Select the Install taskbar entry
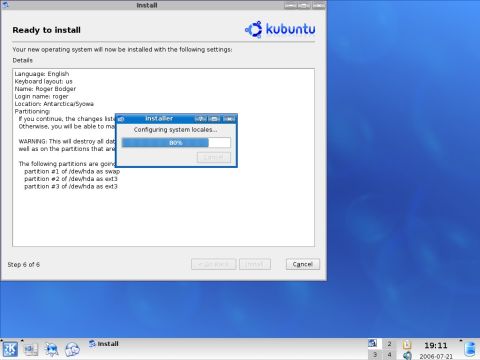The image size is (480, 360). pos(104,344)
